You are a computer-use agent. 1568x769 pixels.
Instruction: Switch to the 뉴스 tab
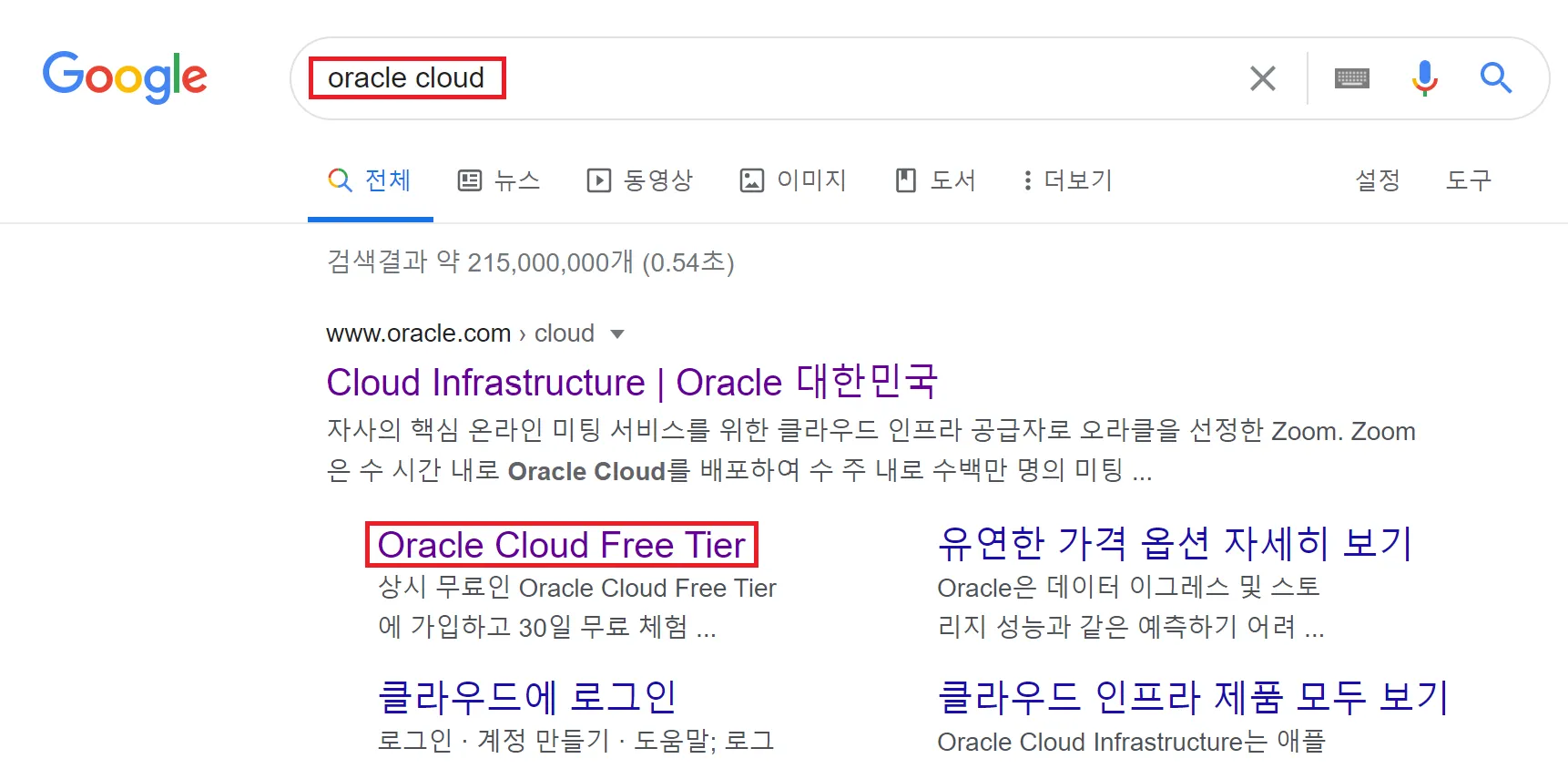(499, 180)
